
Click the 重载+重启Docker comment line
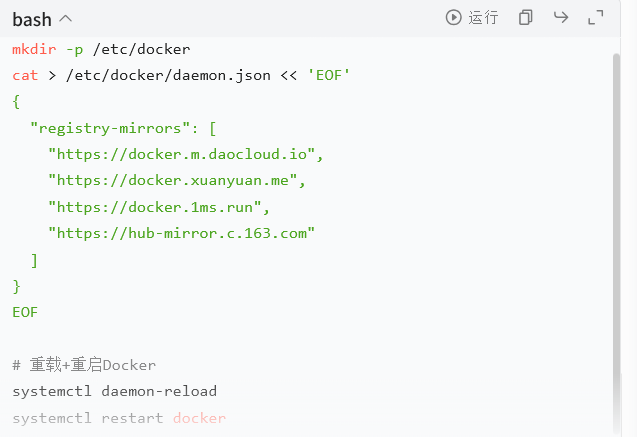coord(84,365)
